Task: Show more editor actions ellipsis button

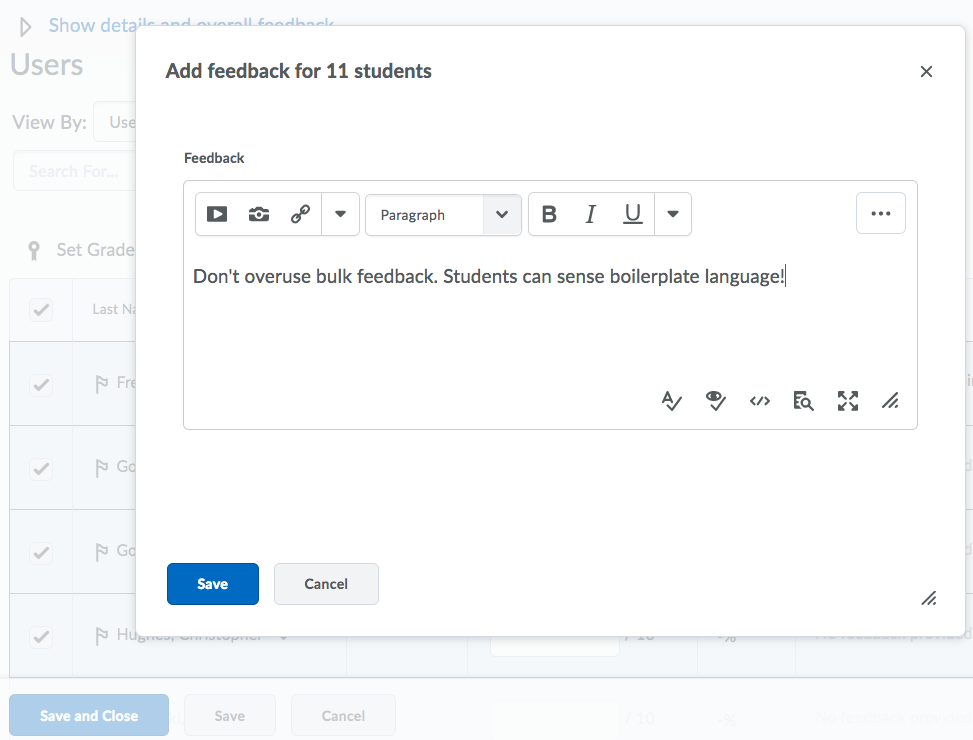Action: (880, 213)
